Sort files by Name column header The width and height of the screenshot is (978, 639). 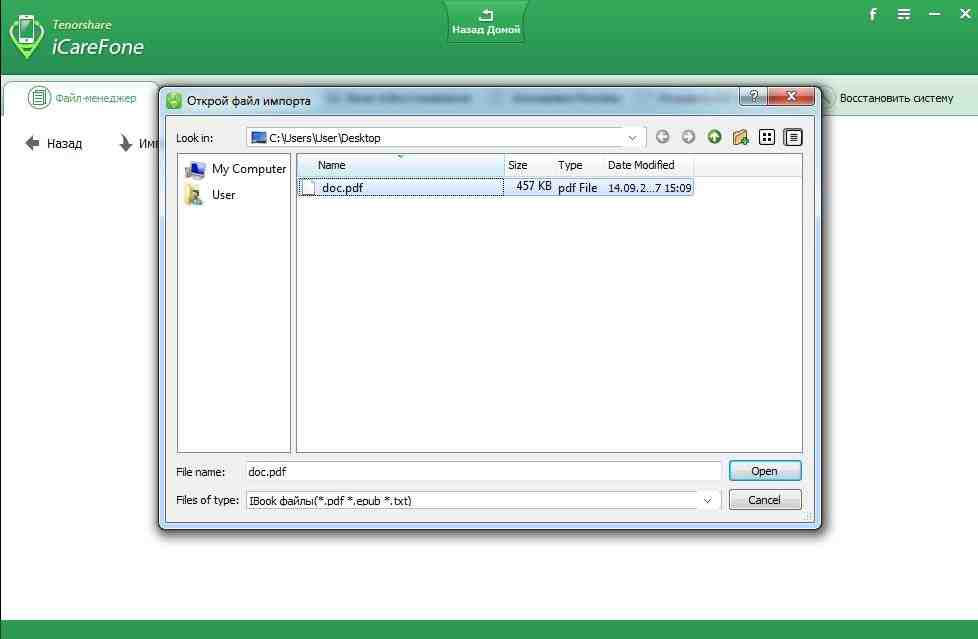pos(401,165)
